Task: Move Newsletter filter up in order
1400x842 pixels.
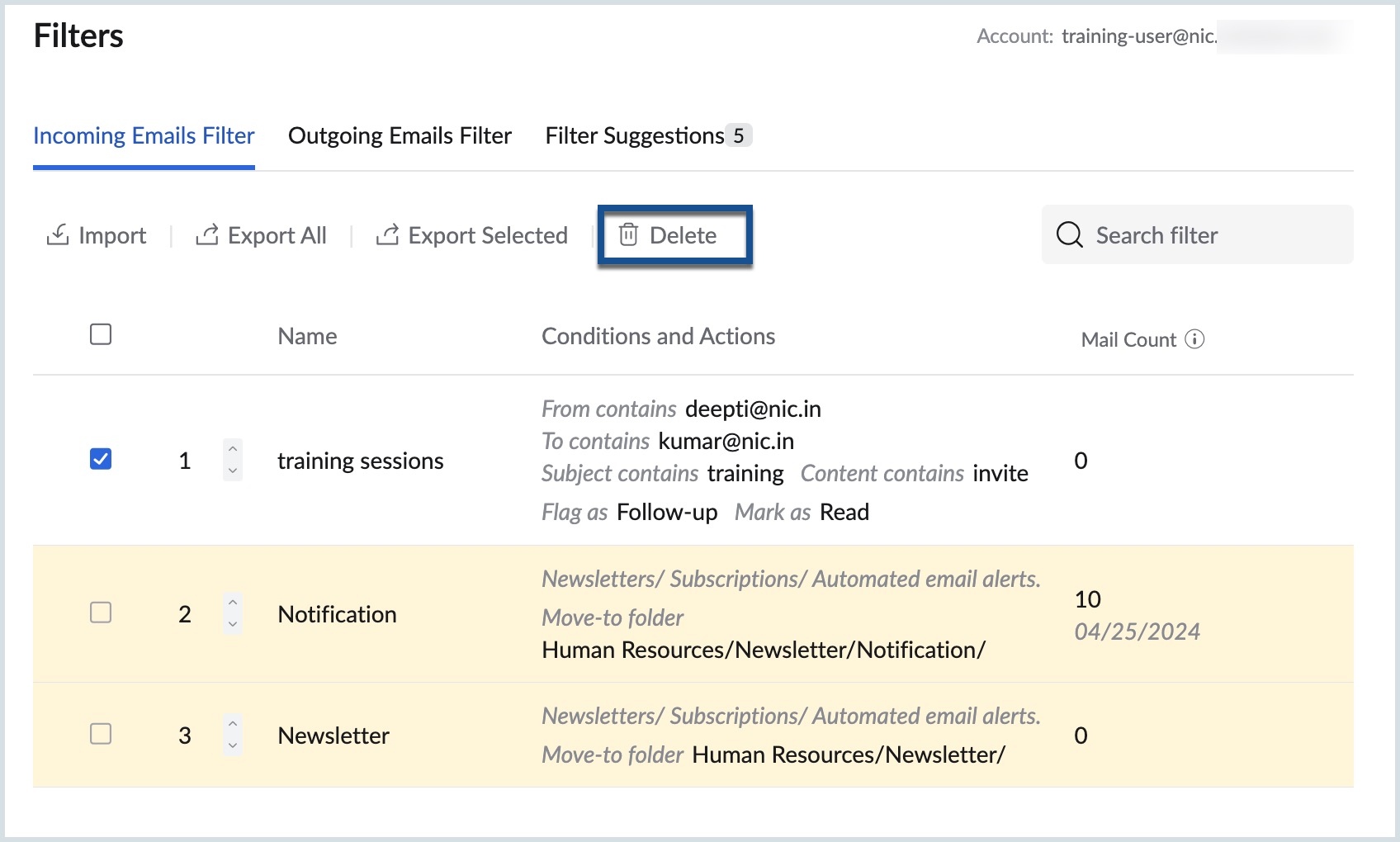Action: tap(233, 724)
